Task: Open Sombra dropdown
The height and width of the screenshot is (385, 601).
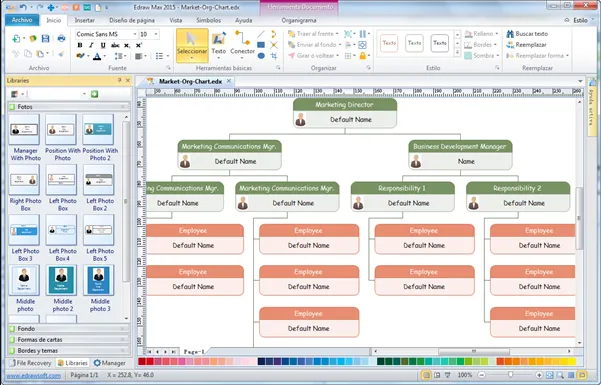Action: click(482, 56)
